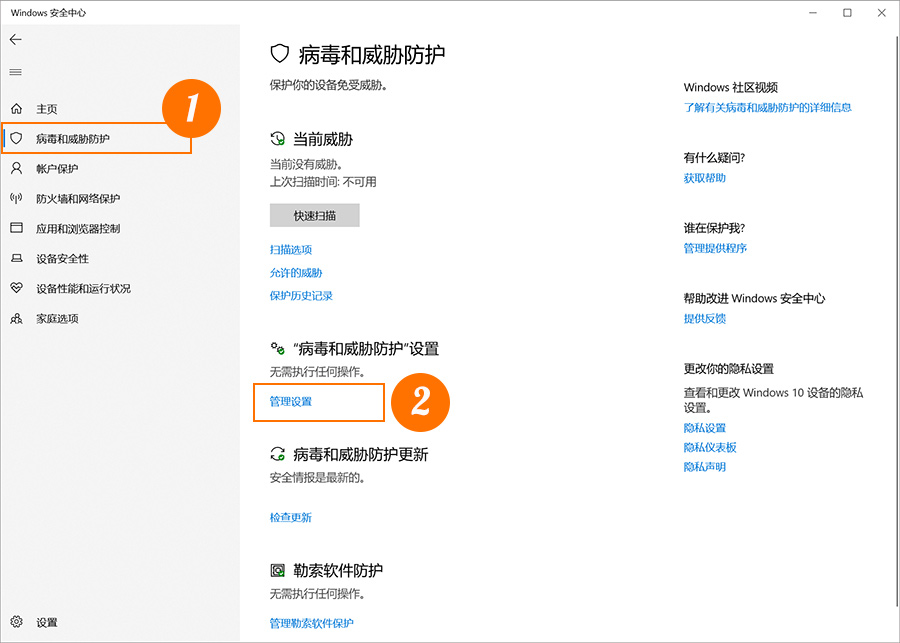
Task: Click the text 保护你的设备免受威胁。
Action: (x=328, y=86)
